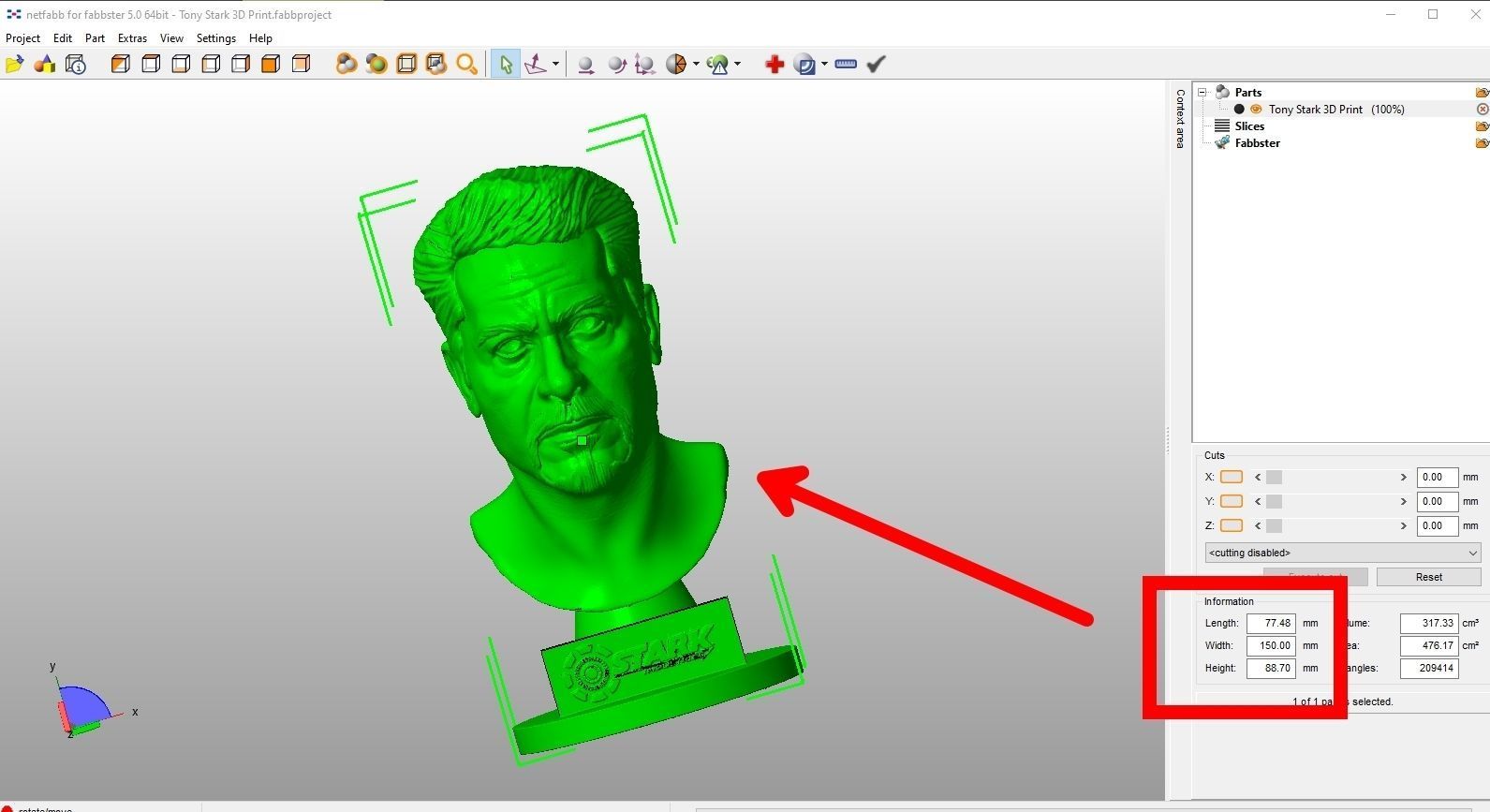This screenshot has height=812, width=1490.
Task: Click the blue ruler measure icon
Action: (x=846, y=64)
